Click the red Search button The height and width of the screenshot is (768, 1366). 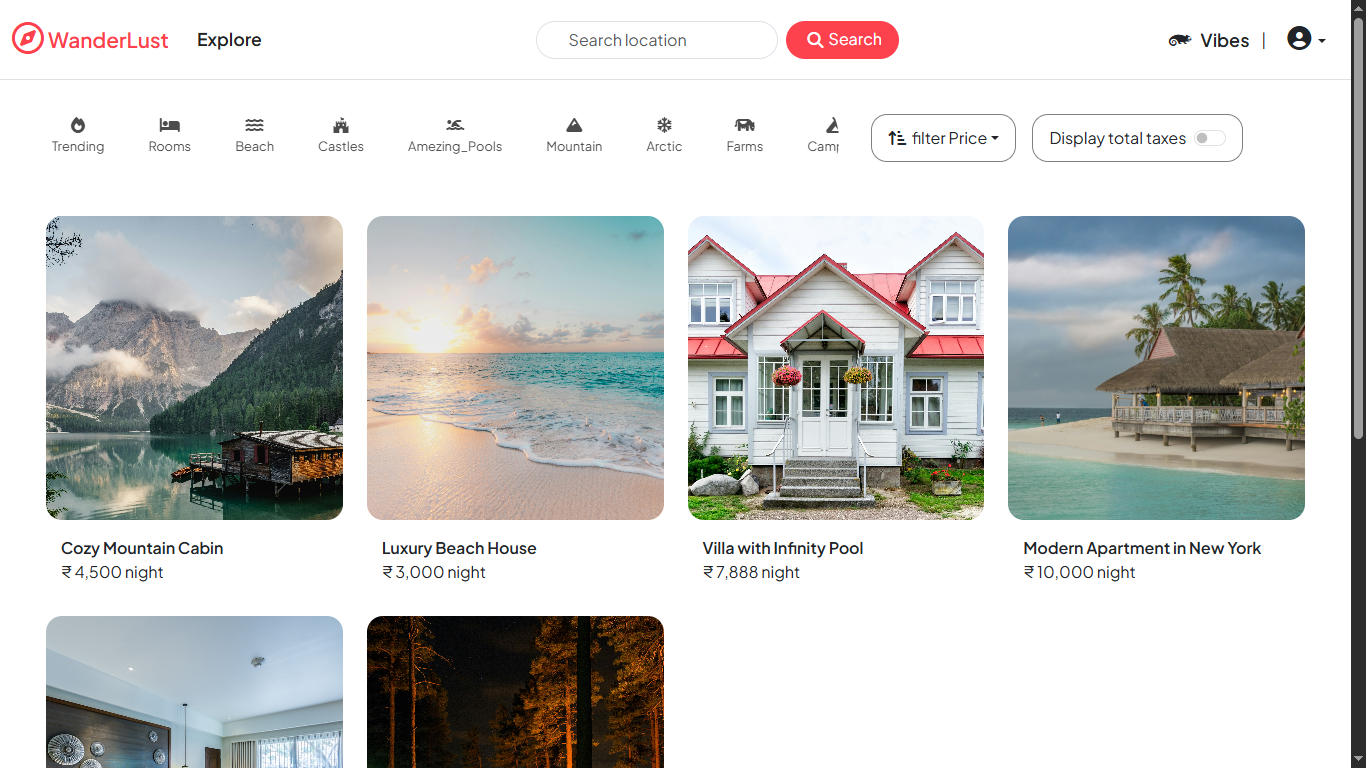click(842, 40)
